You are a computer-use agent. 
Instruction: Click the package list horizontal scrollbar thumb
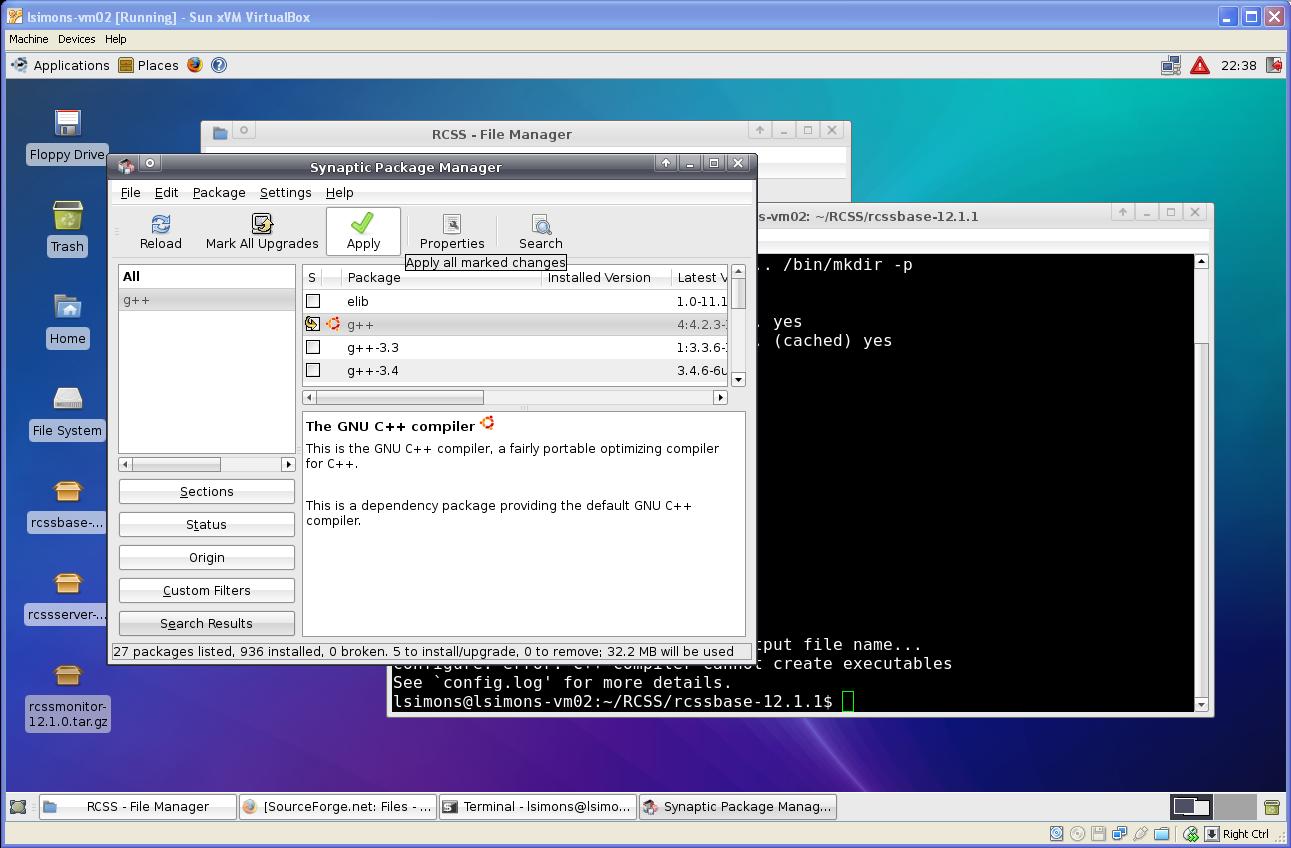[400, 397]
